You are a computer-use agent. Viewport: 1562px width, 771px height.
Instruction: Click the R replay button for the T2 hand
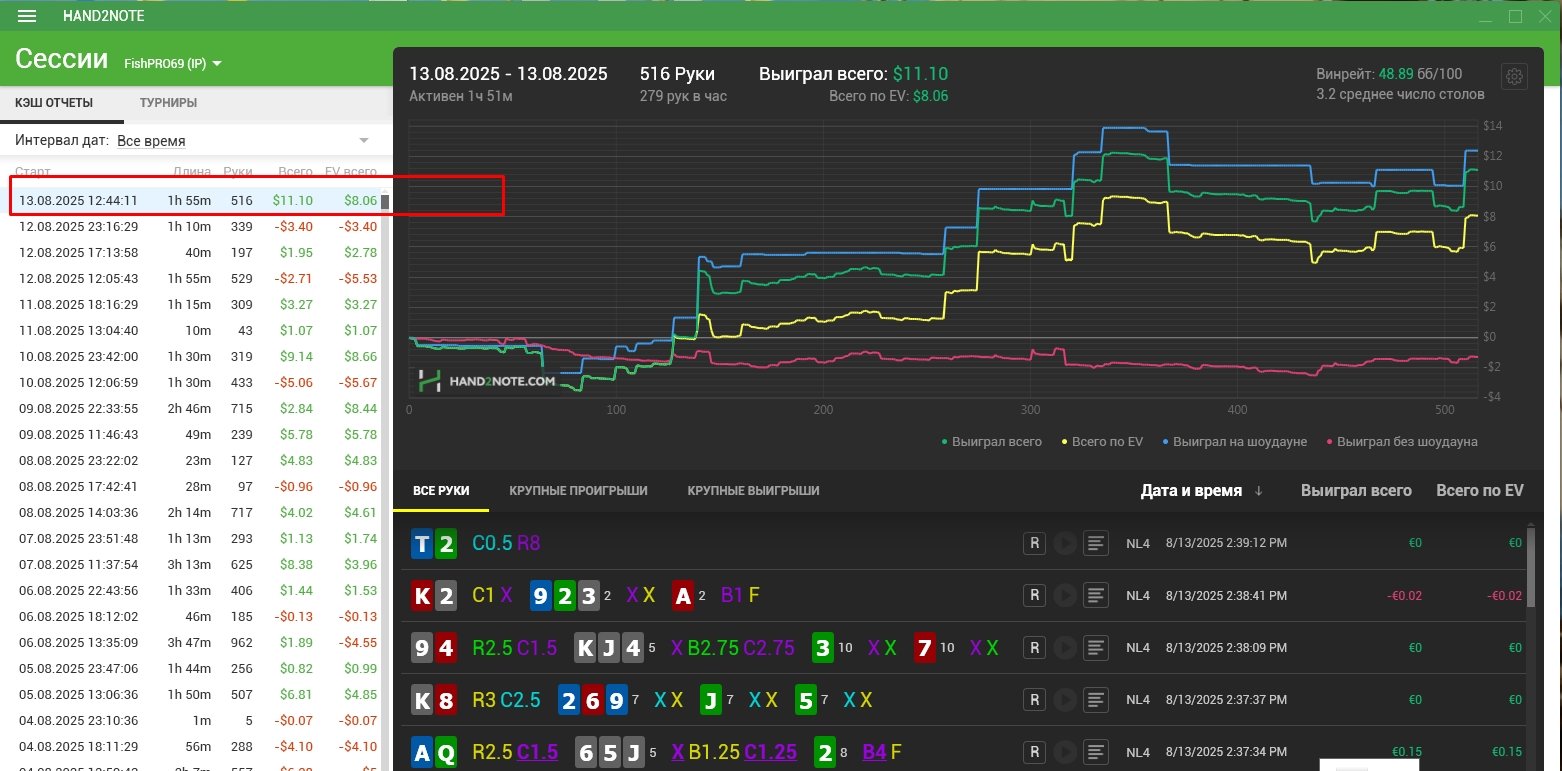[x=1034, y=543]
